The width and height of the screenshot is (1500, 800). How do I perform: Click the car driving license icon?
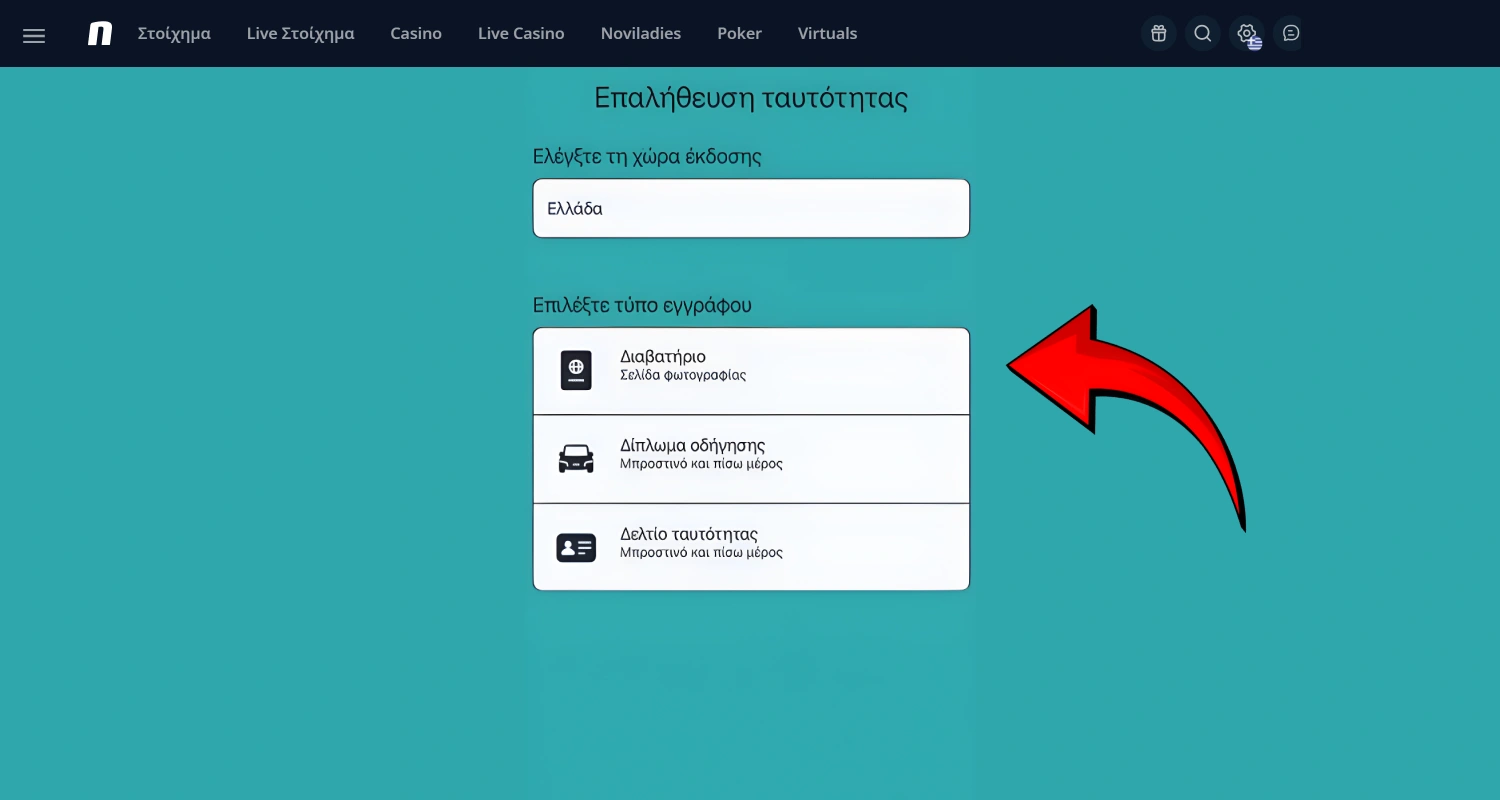point(576,458)
